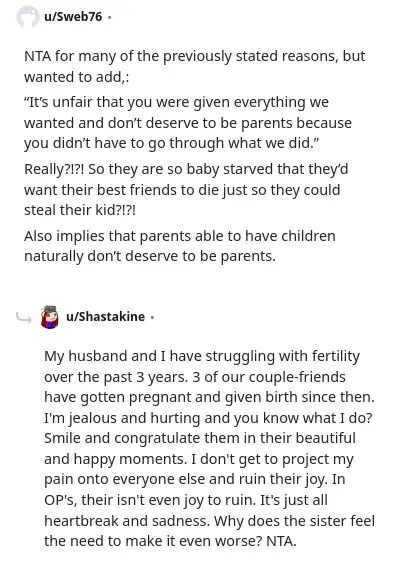Click the reply thread arrow icon
The width and height of the screenshot is (400, 577).
(x=24, y=318)
